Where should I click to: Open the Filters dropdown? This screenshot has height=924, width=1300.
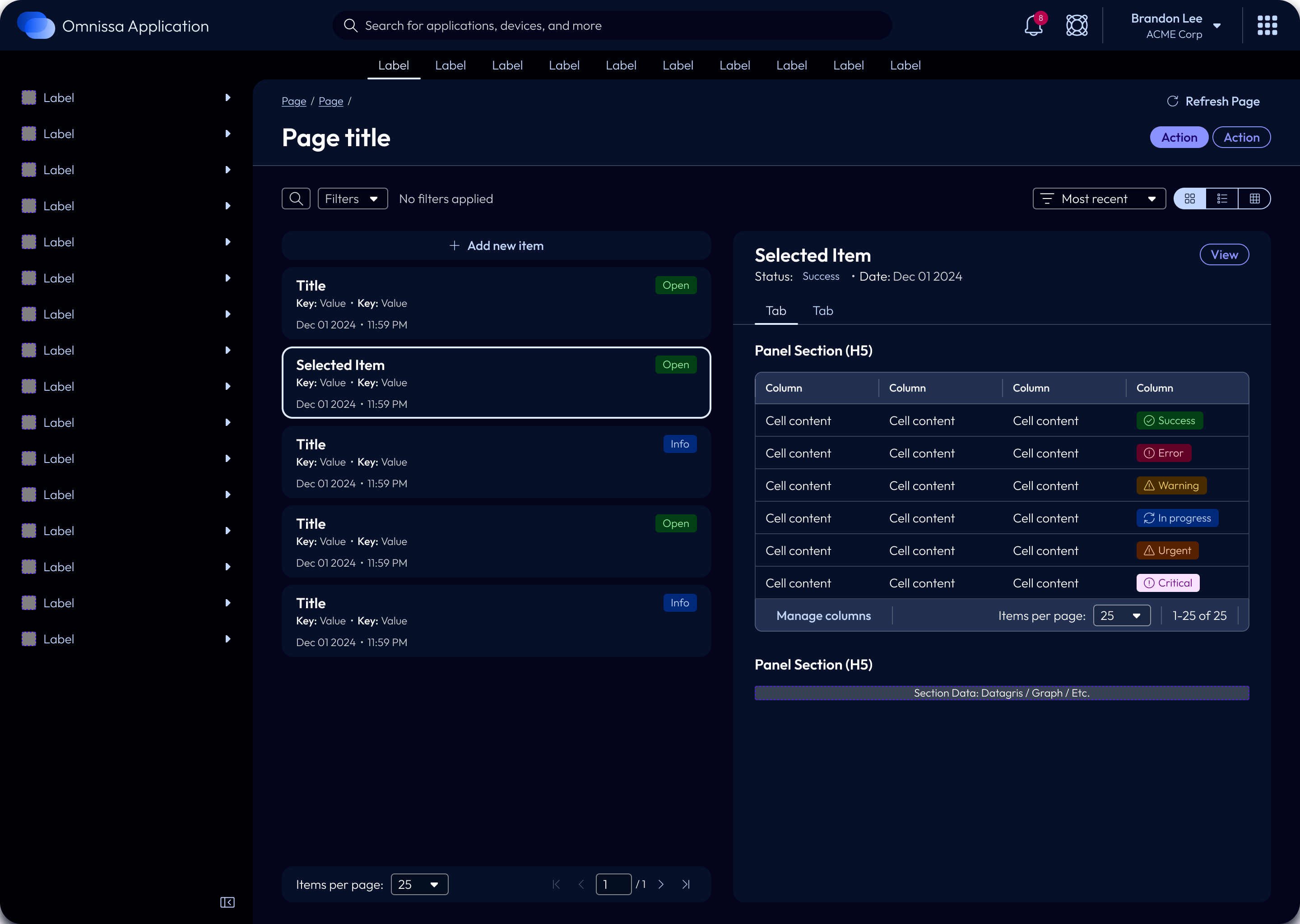tap(353, 198)
